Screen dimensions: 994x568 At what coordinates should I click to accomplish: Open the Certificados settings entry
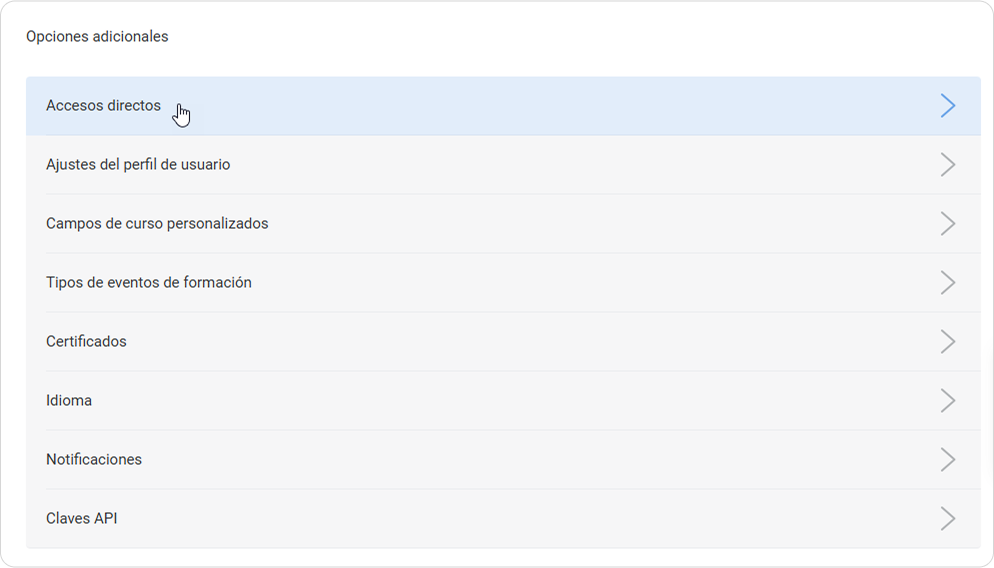(86, 342)
